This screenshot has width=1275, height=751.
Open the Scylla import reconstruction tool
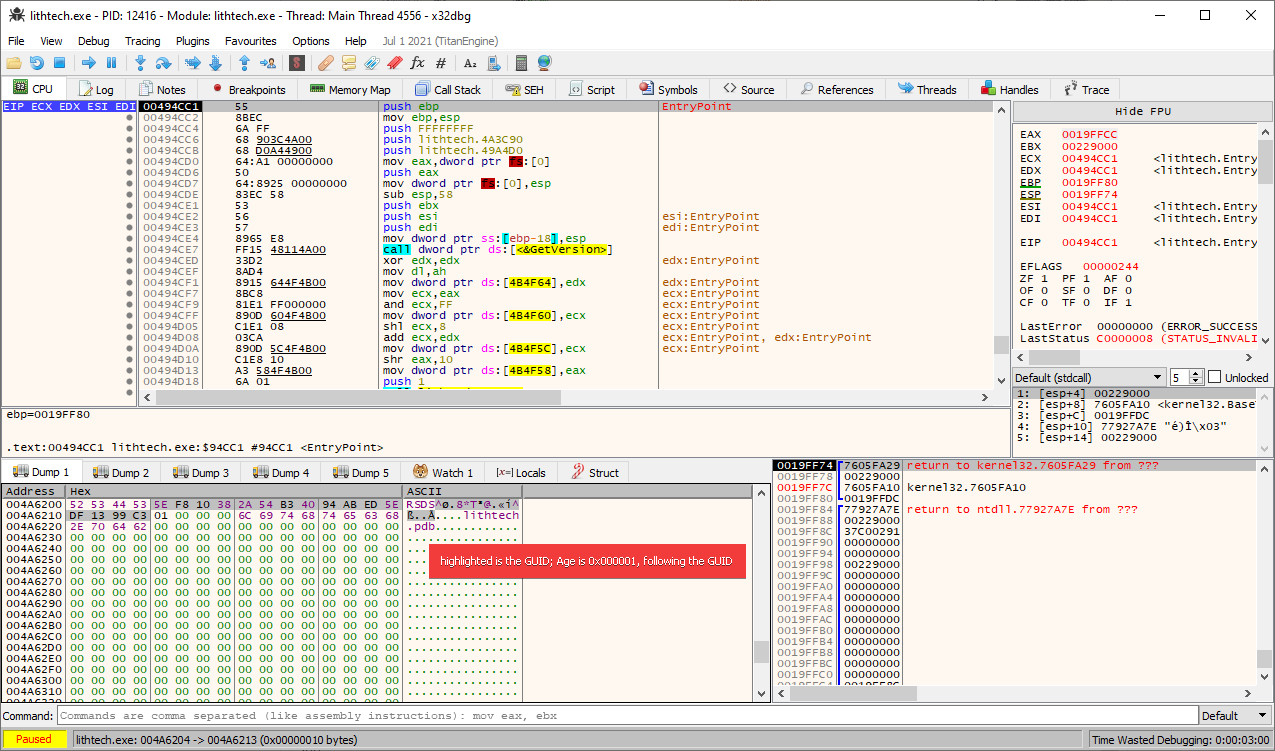(x=297, y=63)
